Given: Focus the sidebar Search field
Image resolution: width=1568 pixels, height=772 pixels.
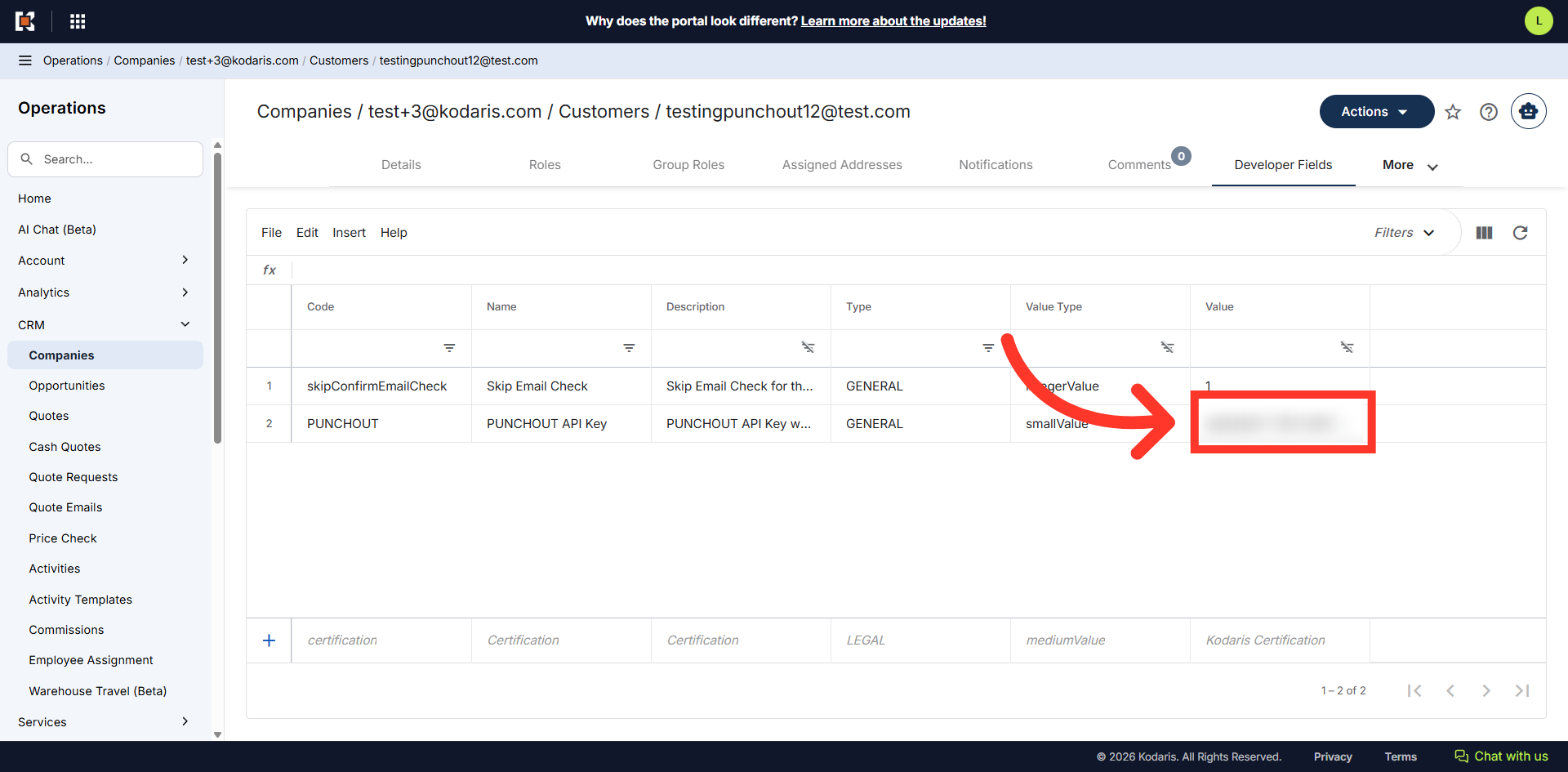Looking at the screenshot, I should click(105, 159).
